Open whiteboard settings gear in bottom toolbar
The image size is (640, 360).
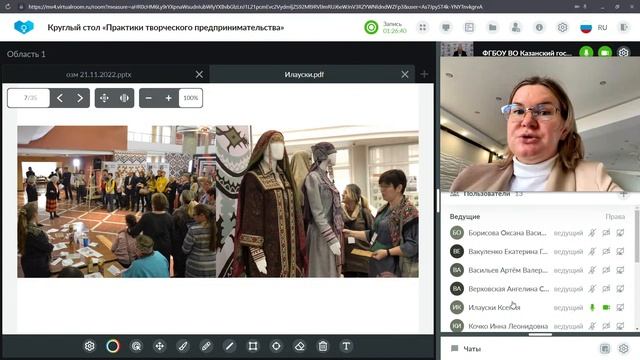pos(89,346)
